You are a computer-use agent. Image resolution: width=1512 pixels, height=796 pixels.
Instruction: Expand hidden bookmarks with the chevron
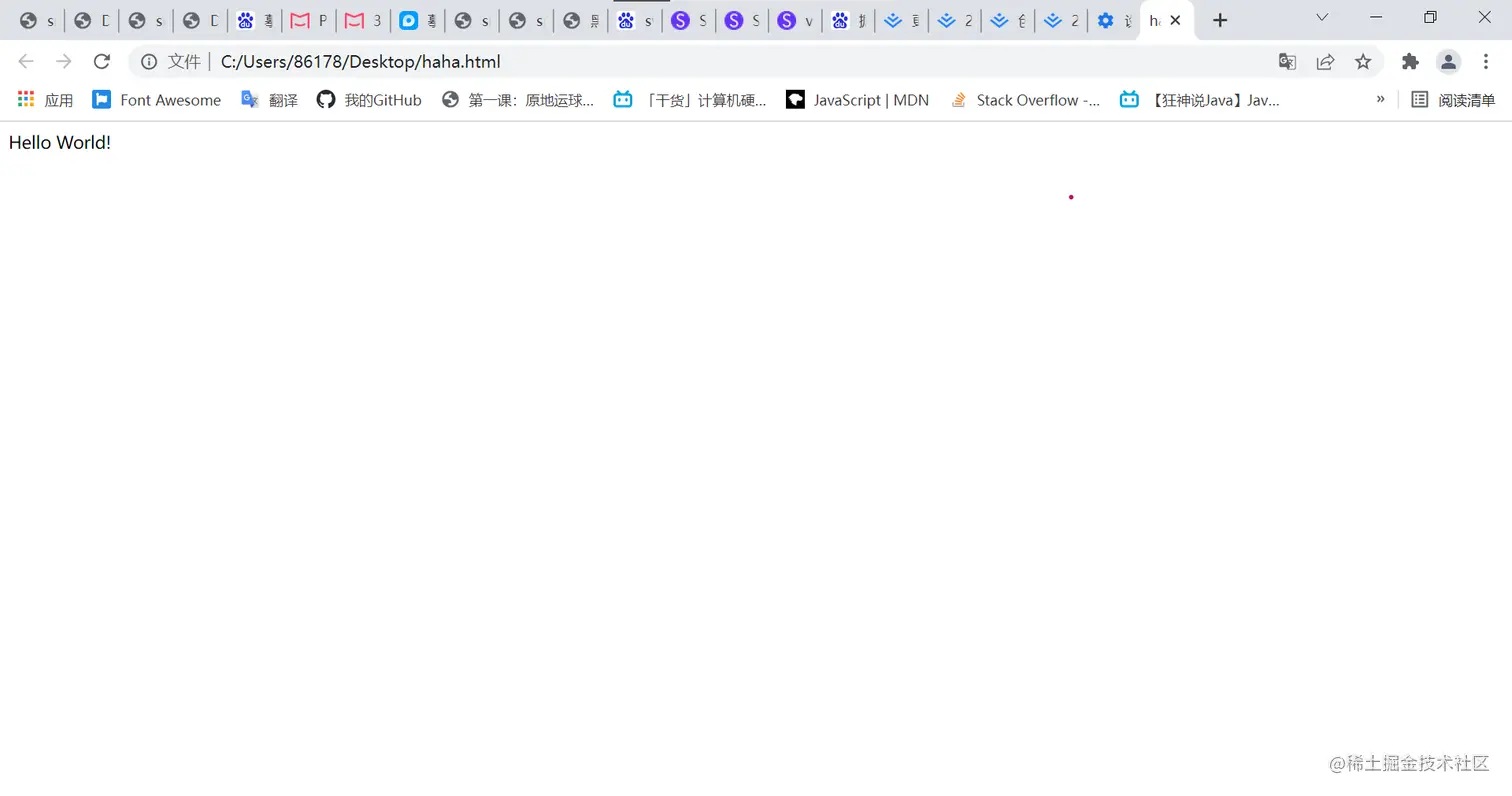pyautogui.click(x=1381, y=99)
